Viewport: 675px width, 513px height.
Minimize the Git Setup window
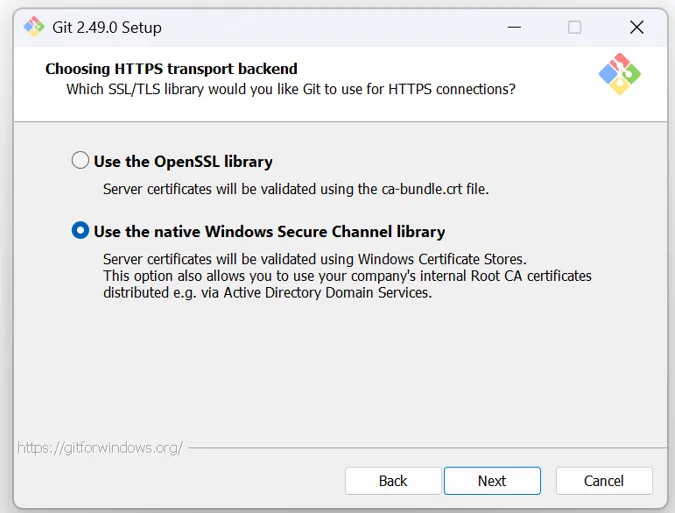513,27
